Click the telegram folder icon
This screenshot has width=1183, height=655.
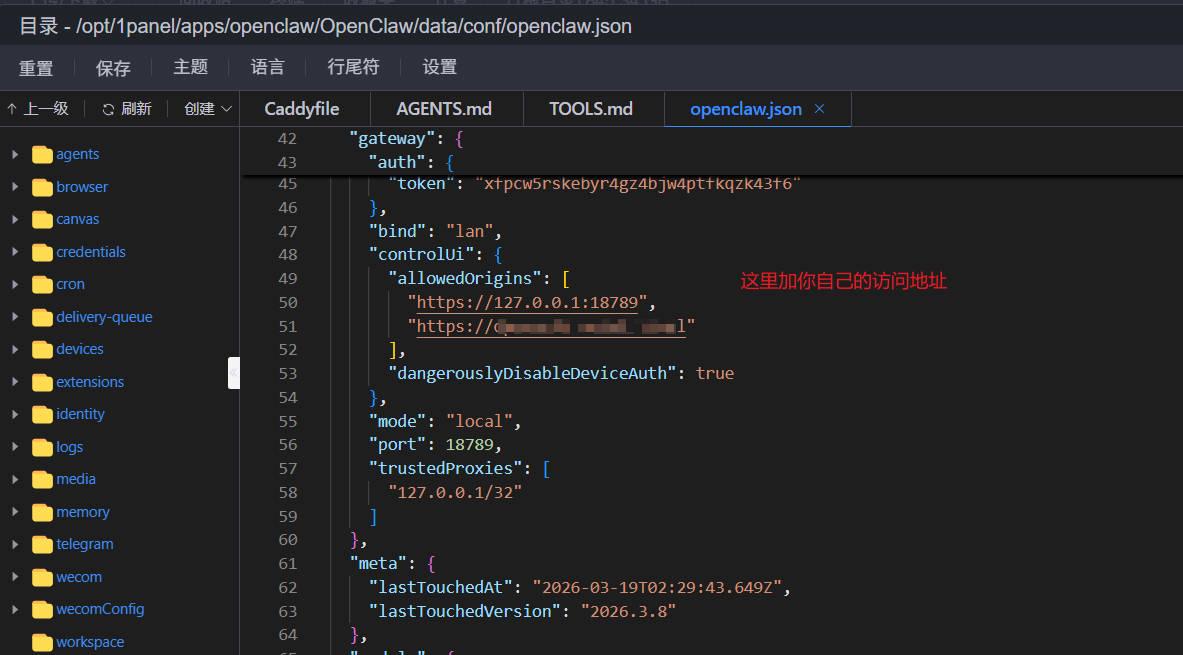(42, 545)
